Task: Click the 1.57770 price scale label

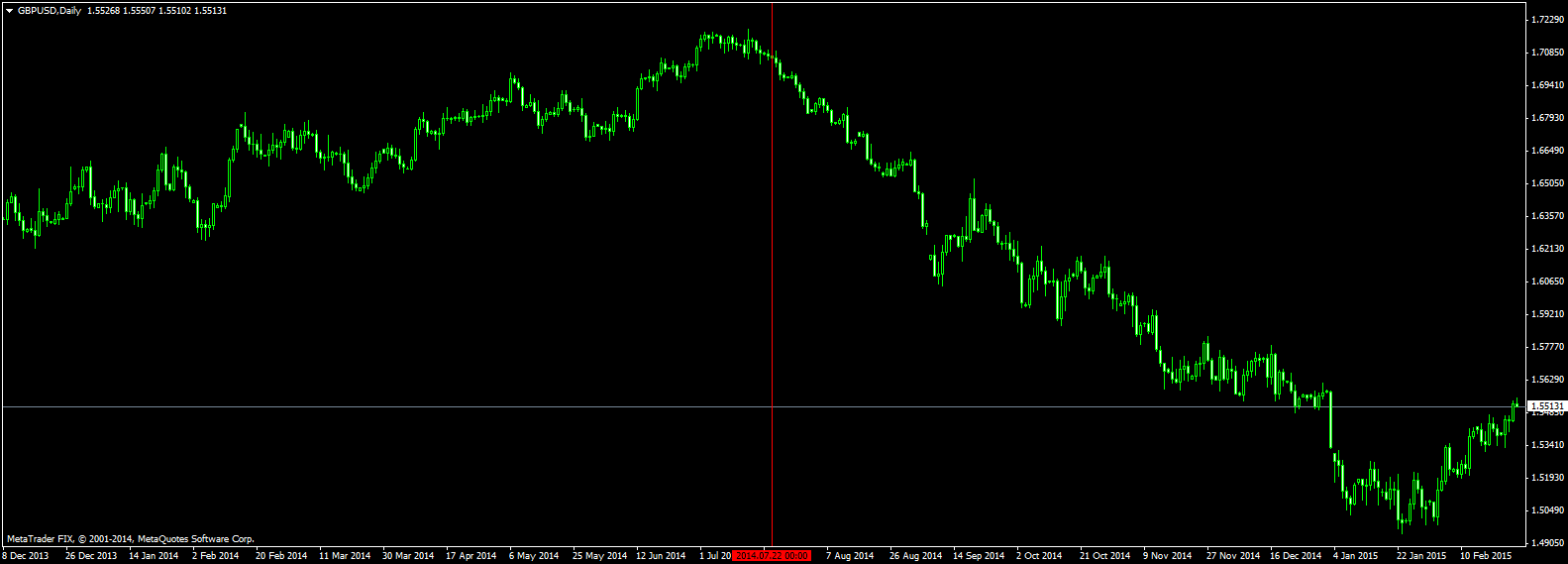Action: pyautogui.click(x=1547, y=347)
